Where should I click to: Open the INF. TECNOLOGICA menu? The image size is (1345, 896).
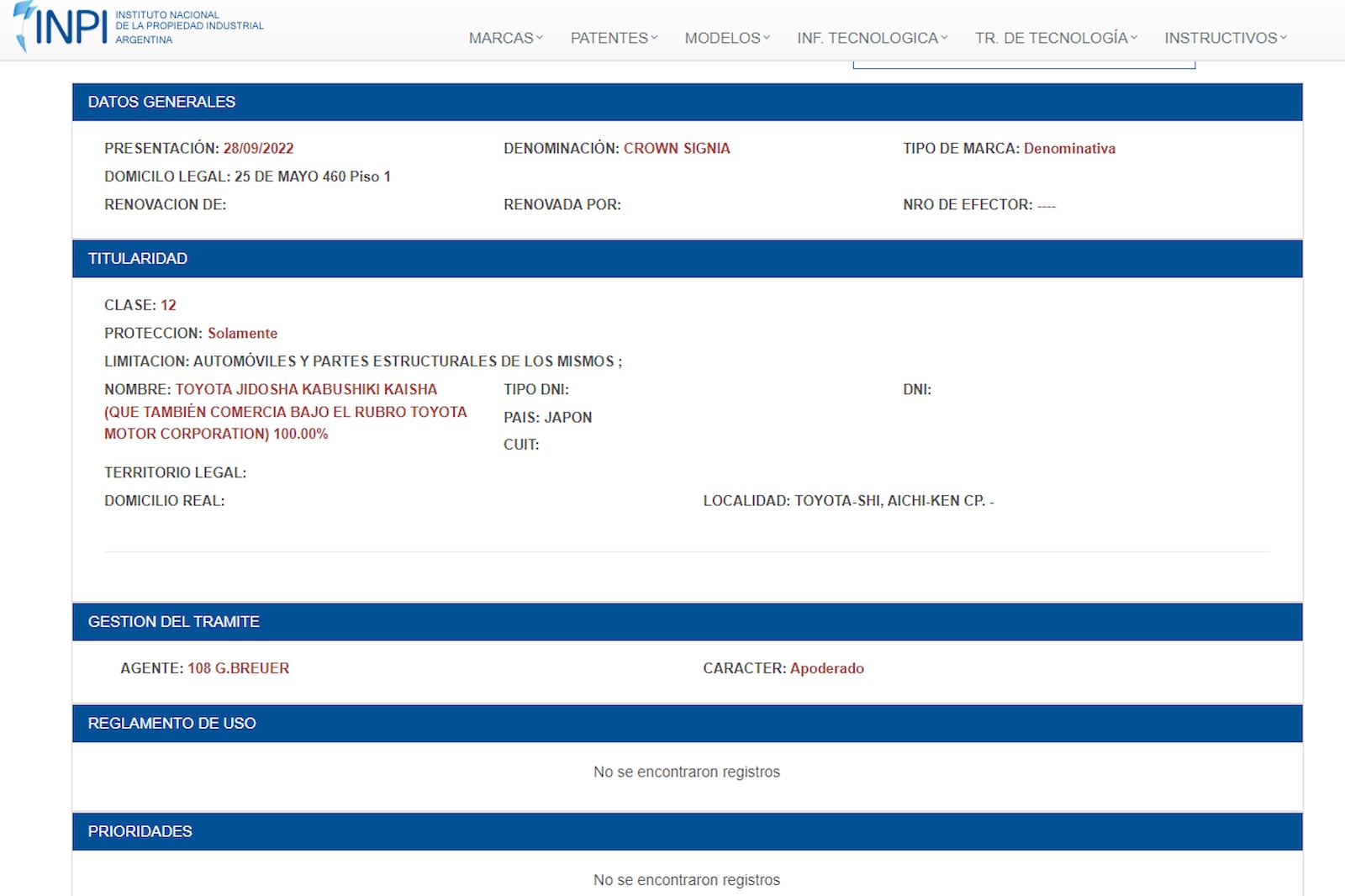(873, 38)
